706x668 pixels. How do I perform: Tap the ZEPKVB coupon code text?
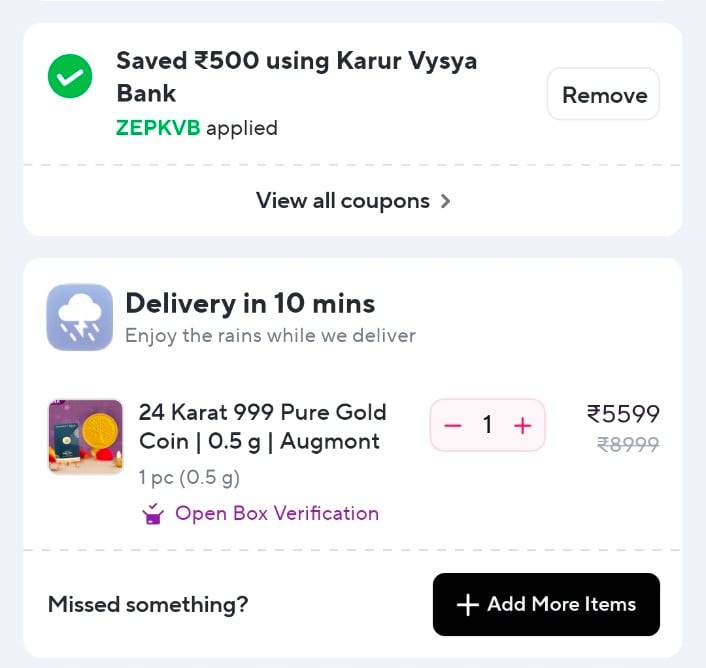(158, 128)
